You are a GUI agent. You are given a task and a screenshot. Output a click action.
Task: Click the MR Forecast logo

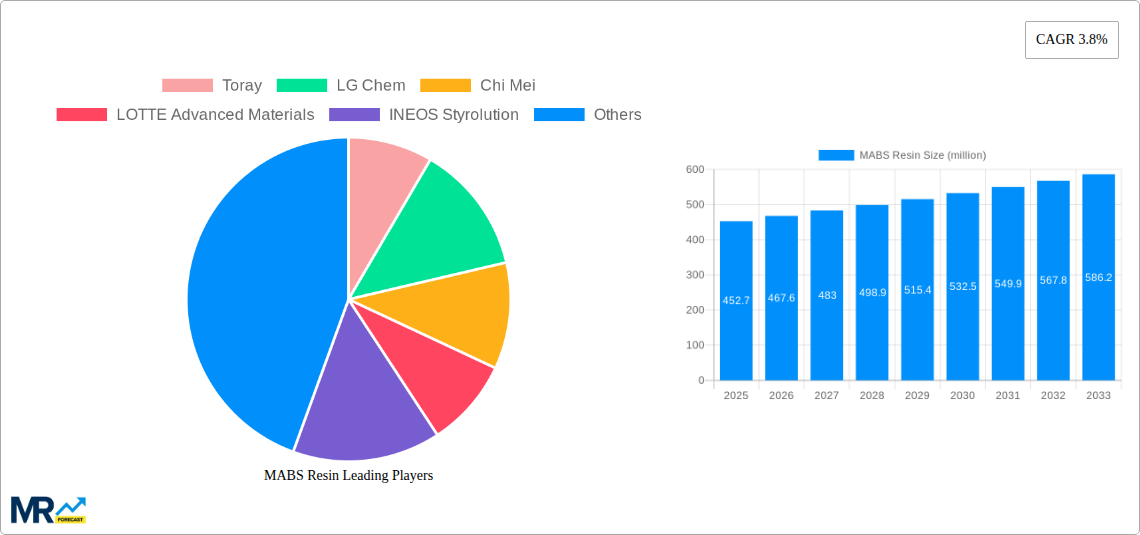pos(48,510)
